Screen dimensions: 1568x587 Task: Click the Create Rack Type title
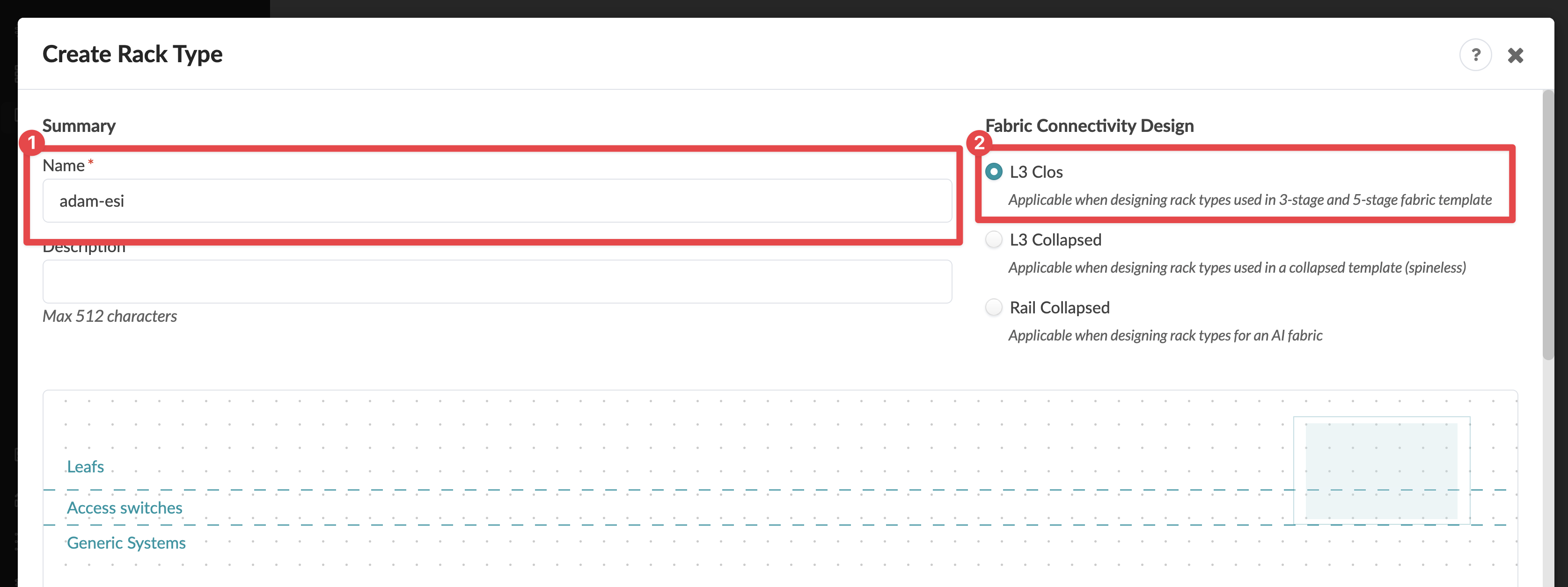tap(133, 54)
